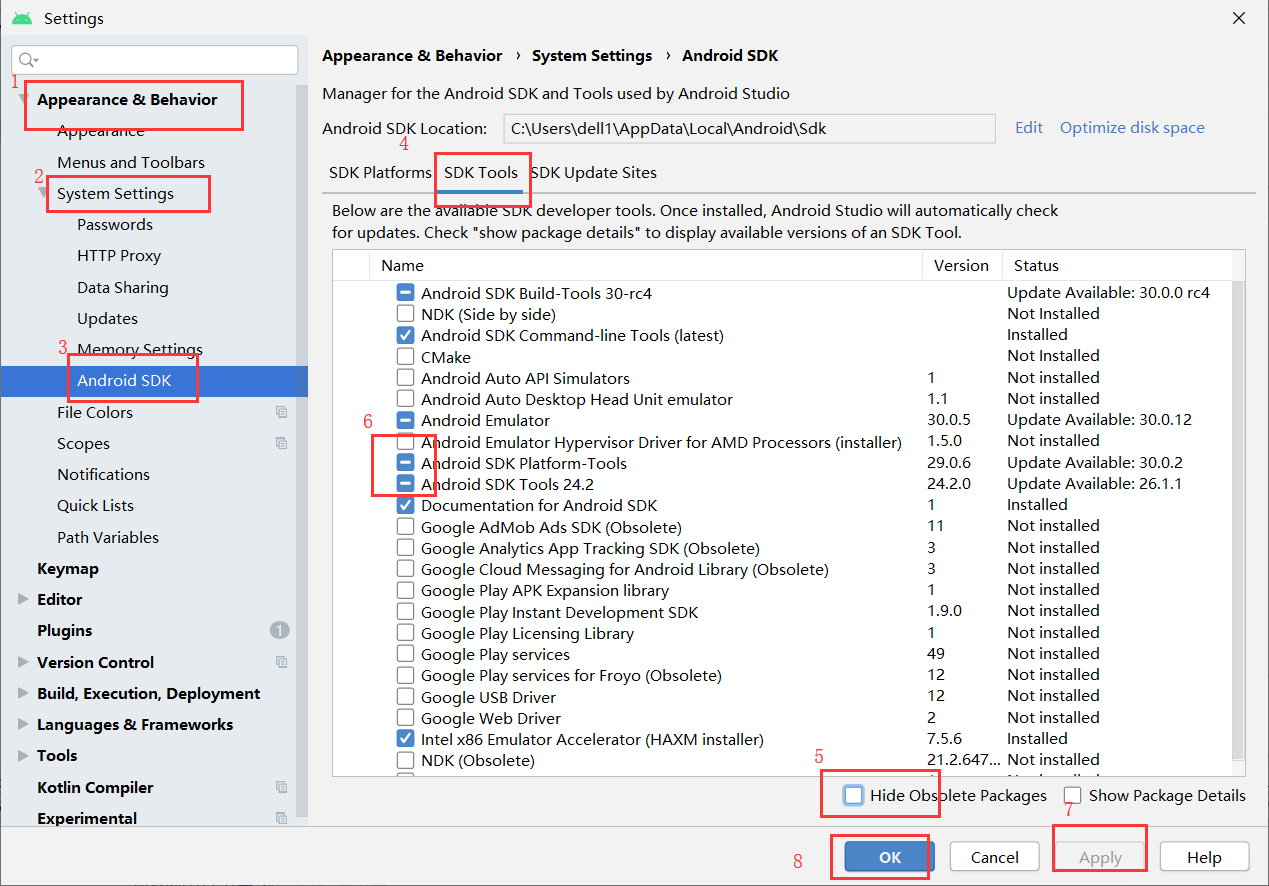Expand Build, Execution, Deployment arrow
Image resolution: width=1269 pixels, height=886 pixels.
[23, 693]
